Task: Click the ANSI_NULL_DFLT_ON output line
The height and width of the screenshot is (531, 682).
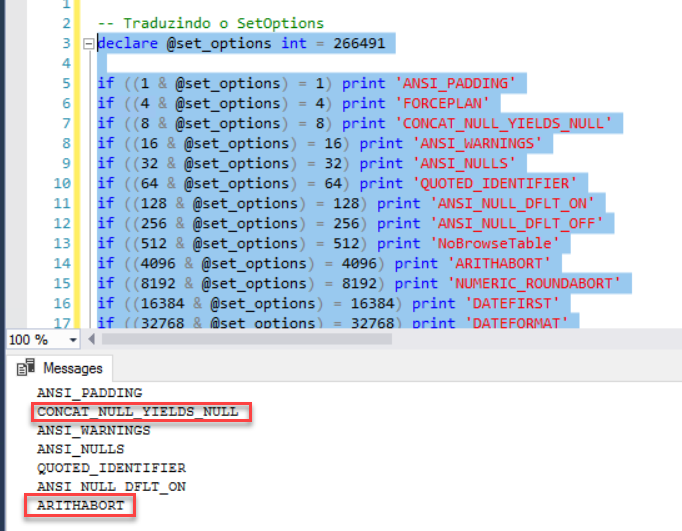Action: click(110, 487)
